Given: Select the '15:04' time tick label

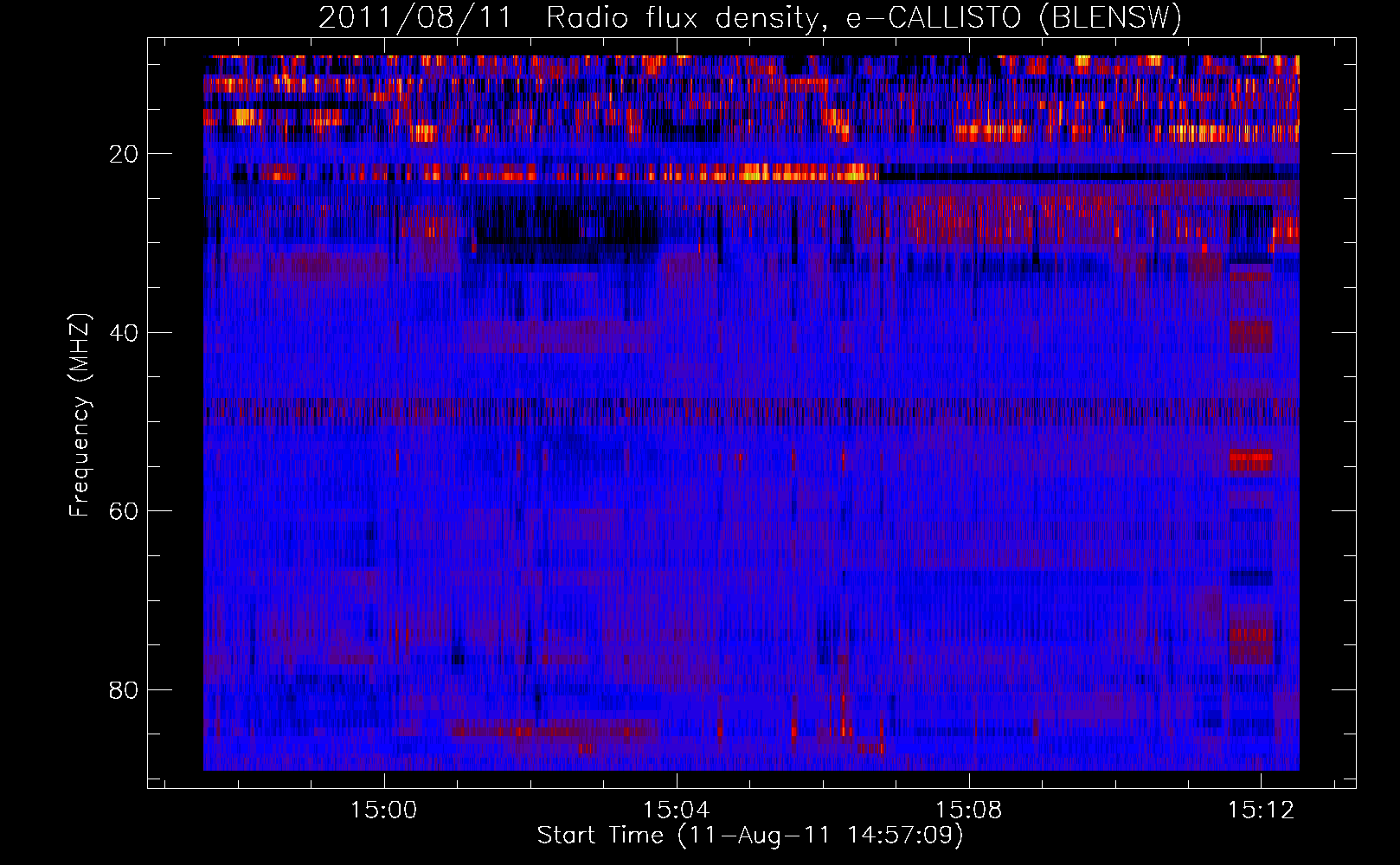Looking at the screenshot, I should pyautogui.click(x=676, y=810).
